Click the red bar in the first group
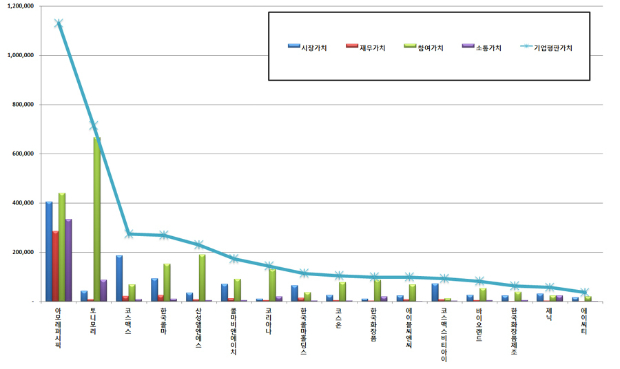The height and width of the screenshot is (369, 620). (x=55, y=266)
